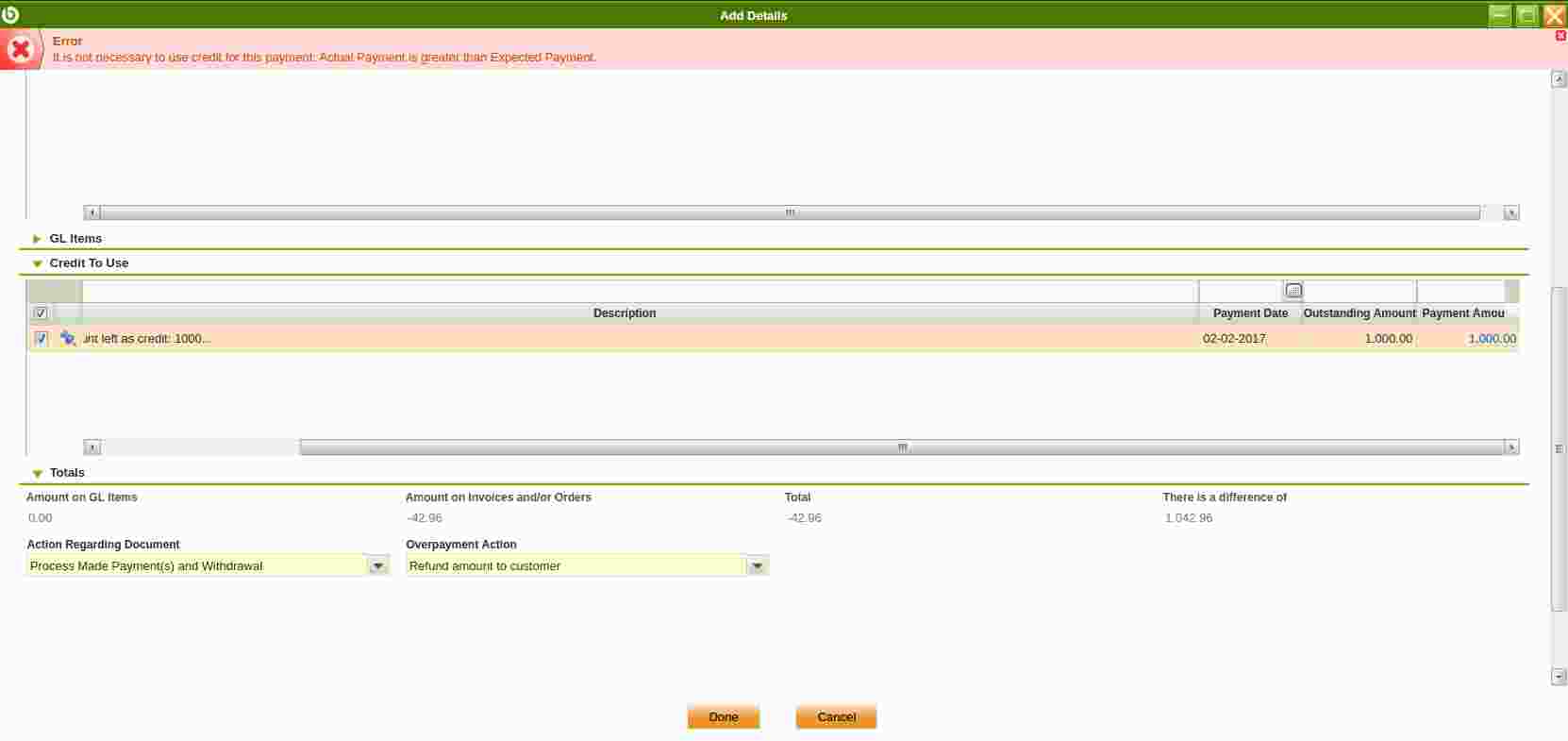Dismiss the error message with its small close icon
This screenshot has width=1568, height=741.
(x=1560, y=36)
